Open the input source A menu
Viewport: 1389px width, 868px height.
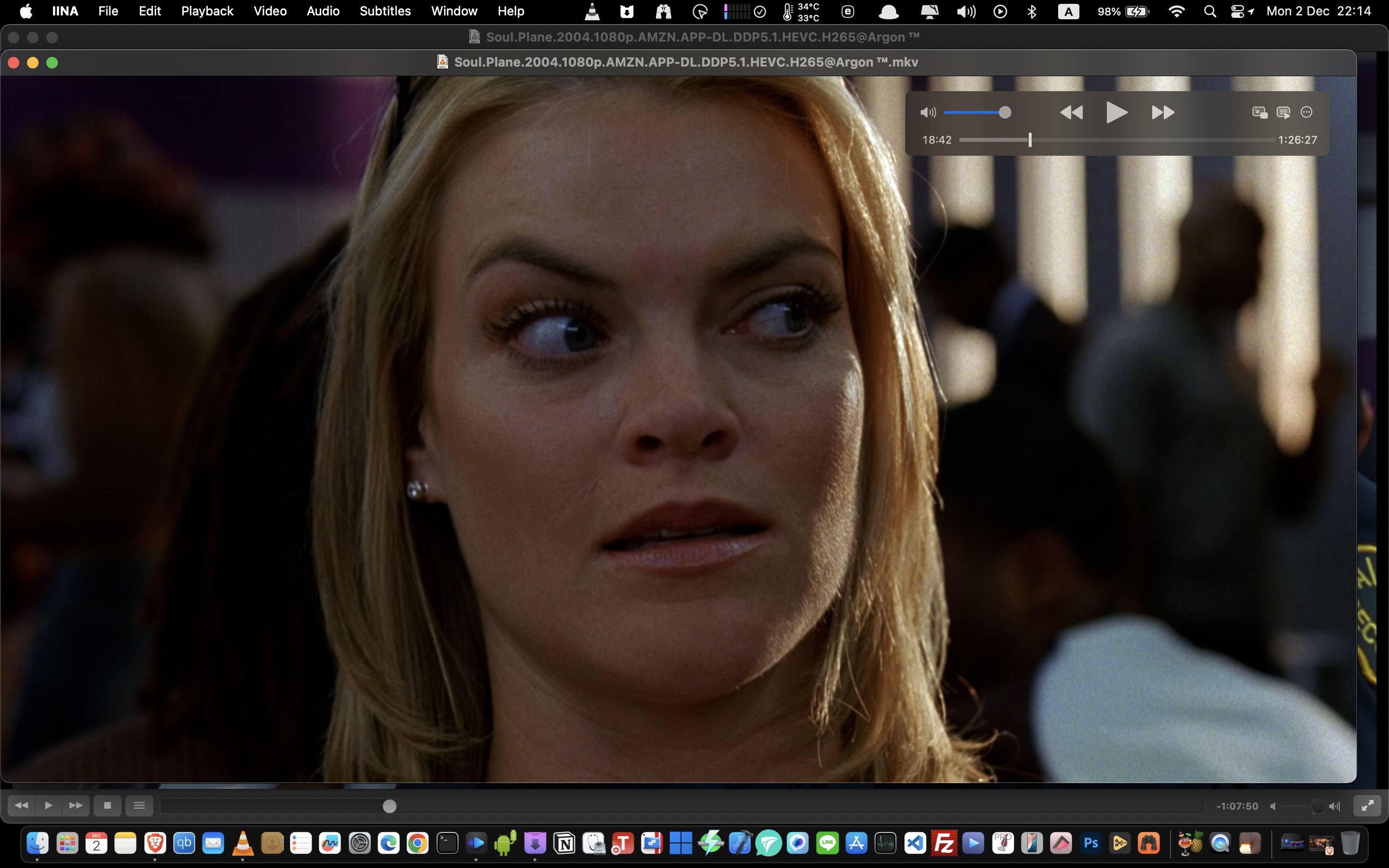(1068, 11)
